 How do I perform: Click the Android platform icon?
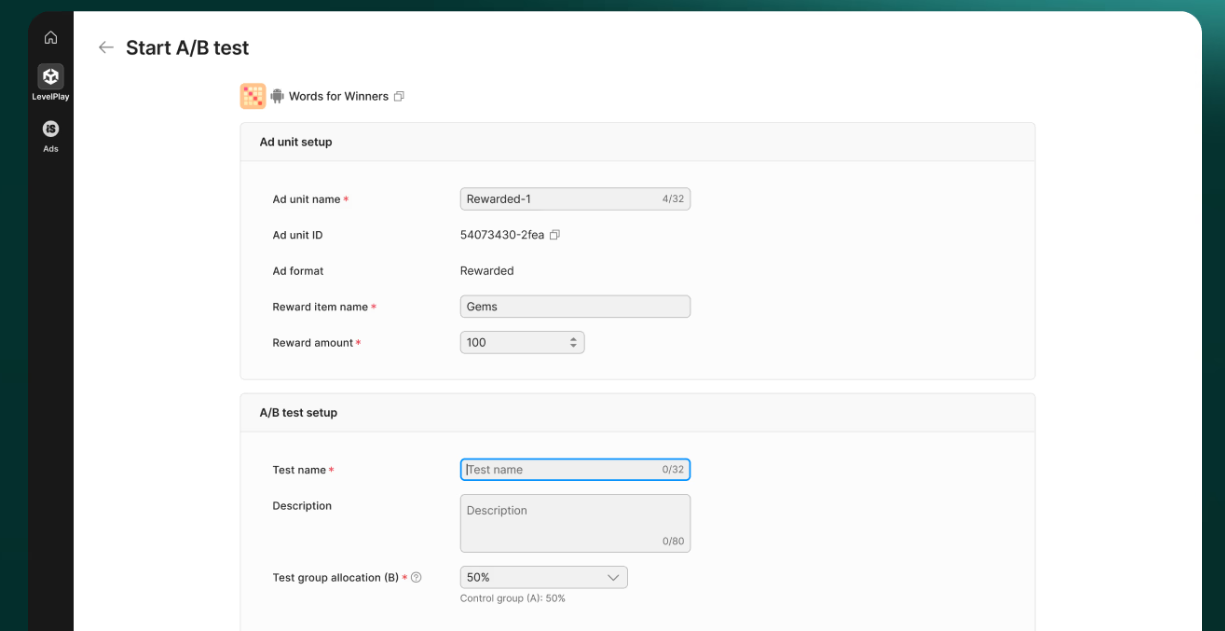[277, 97]
